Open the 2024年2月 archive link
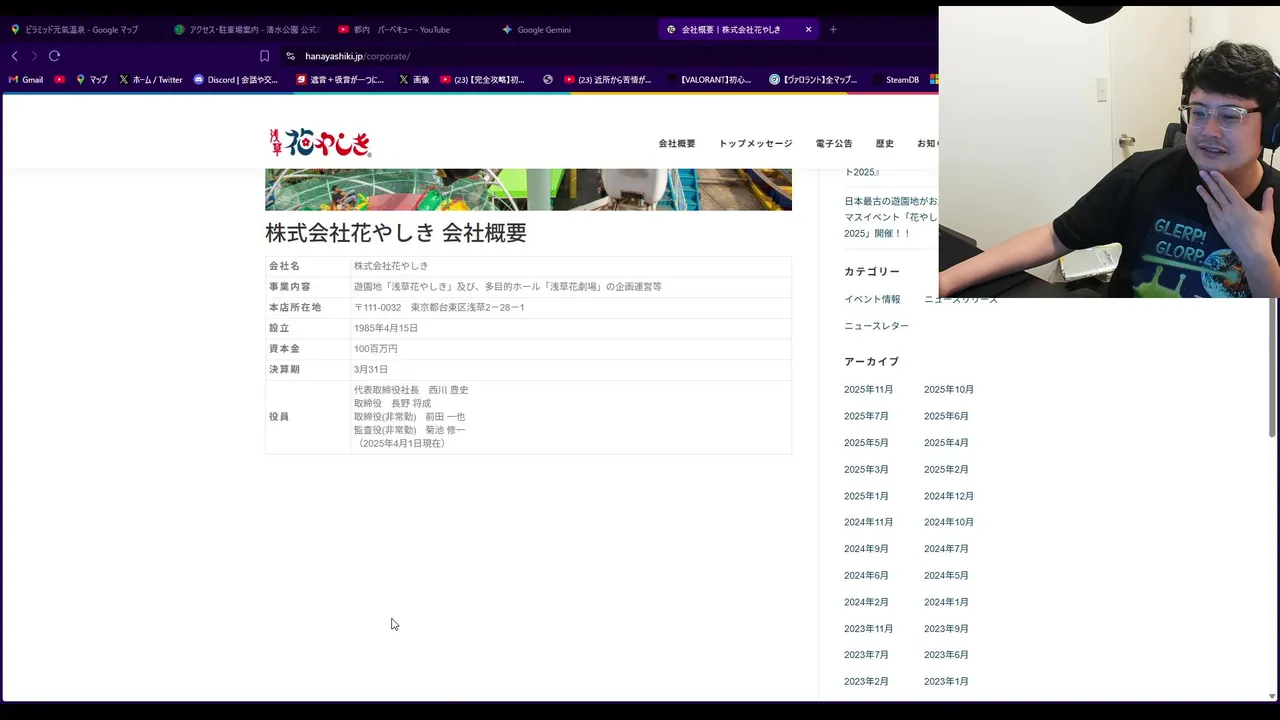Viewport: 1280px width, 720px height. click(x=866, y=602)
